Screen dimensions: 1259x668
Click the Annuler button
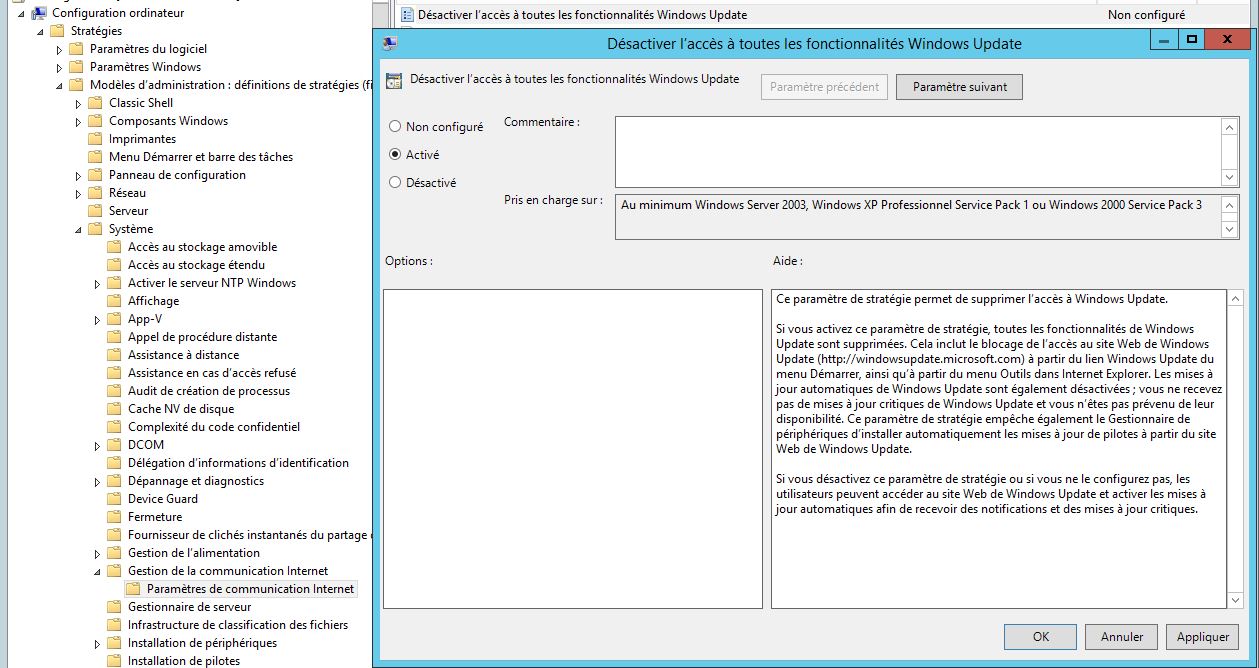(1122, 636)
